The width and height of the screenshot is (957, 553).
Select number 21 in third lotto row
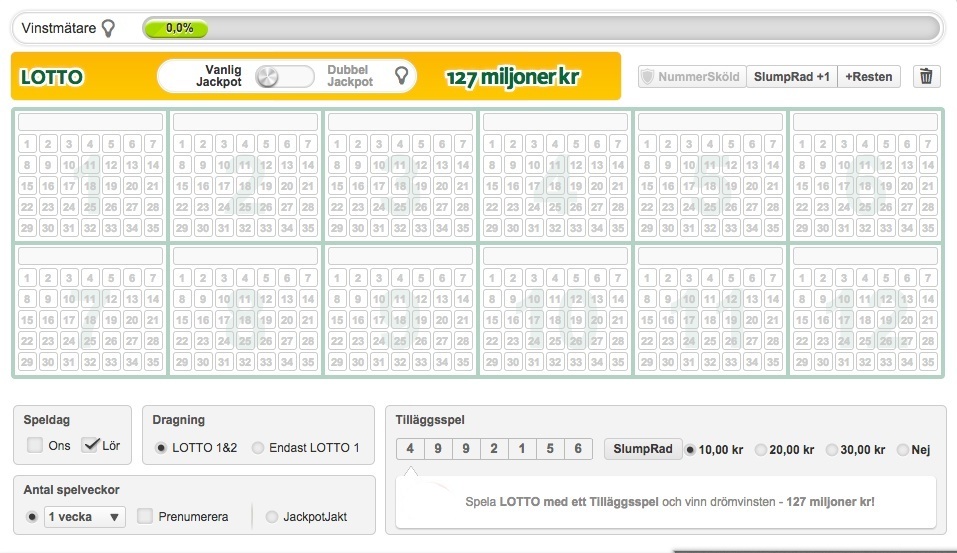point(463,186)
